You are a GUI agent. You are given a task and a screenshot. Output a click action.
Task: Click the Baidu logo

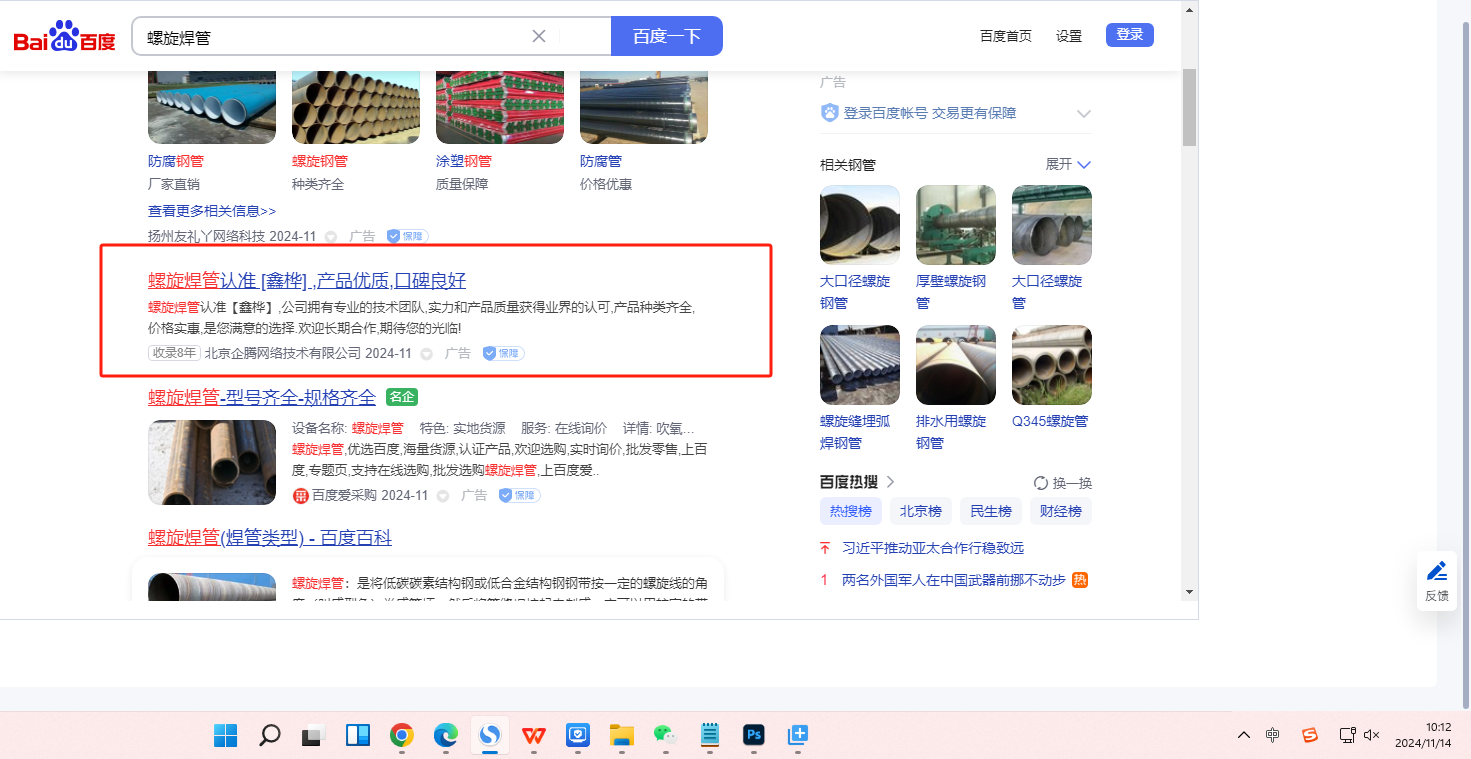[x=65, y=37]
